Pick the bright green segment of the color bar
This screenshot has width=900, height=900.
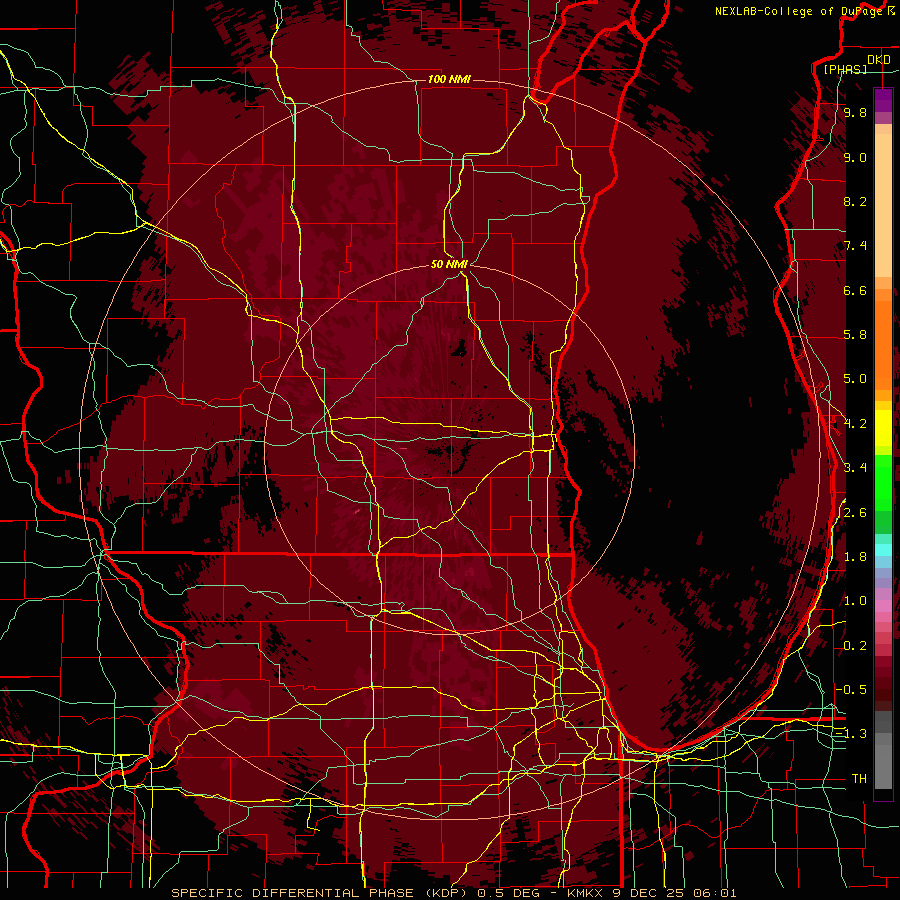tap(883, 482)
